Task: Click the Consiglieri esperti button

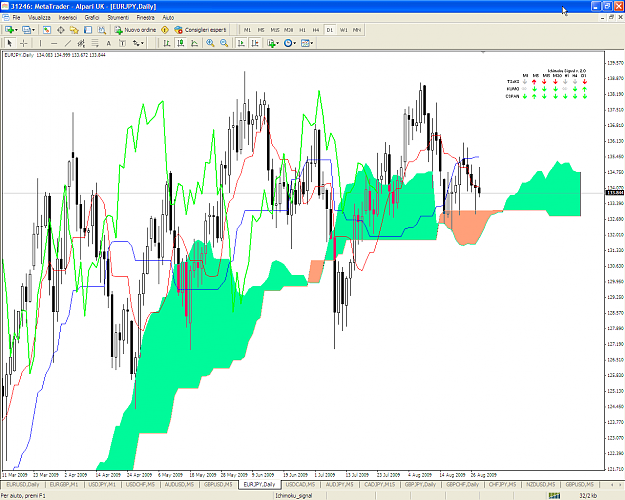Action: pos(200,30)
